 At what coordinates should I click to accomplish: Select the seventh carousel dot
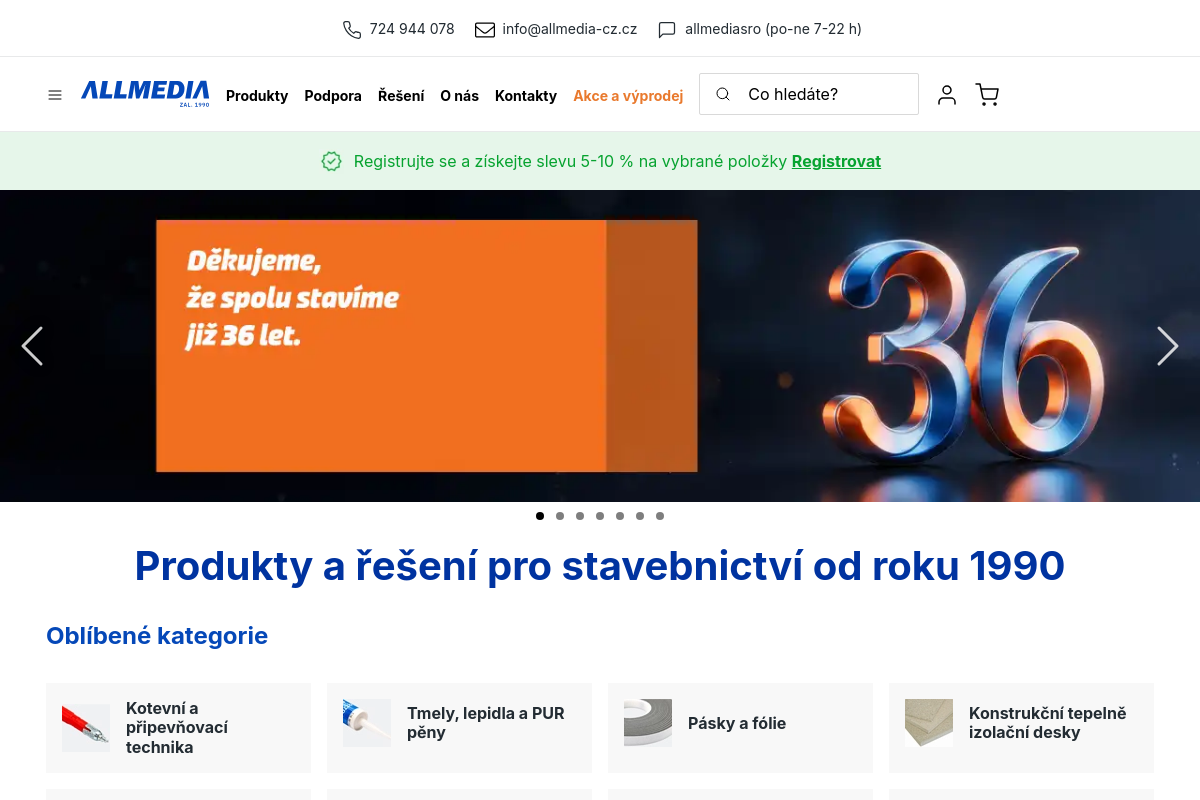[x=660, y=516]
